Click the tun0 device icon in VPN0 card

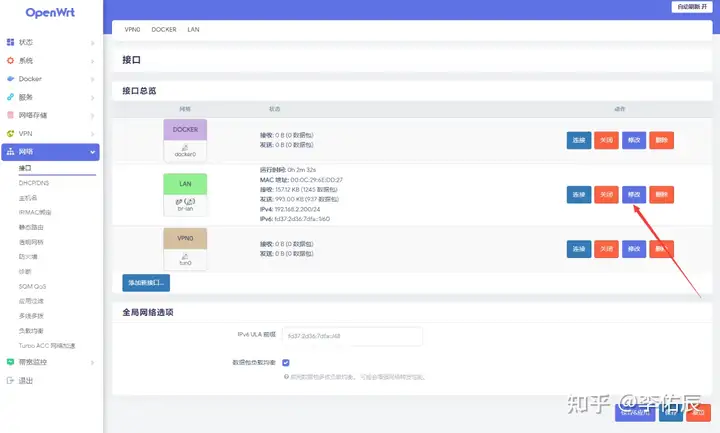185,256
